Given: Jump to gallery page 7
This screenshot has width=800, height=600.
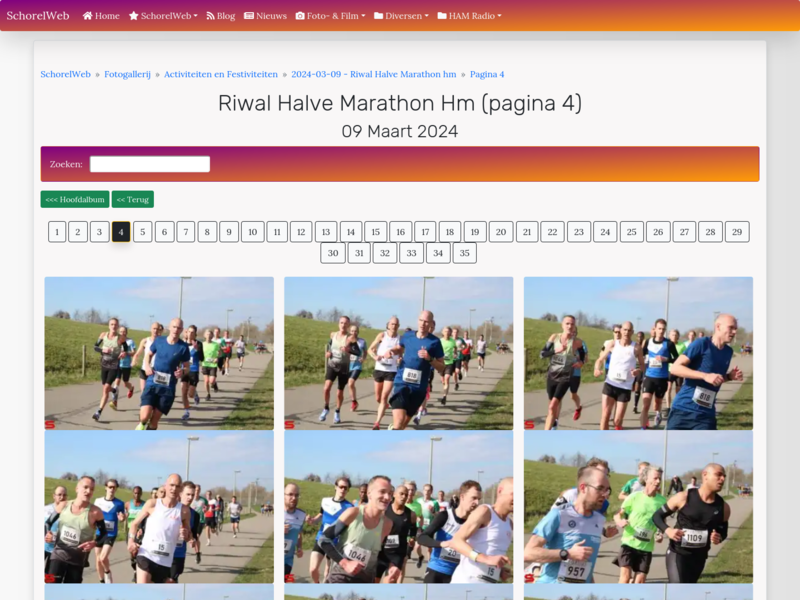Looking at the screenshot, I should point(186,232).
